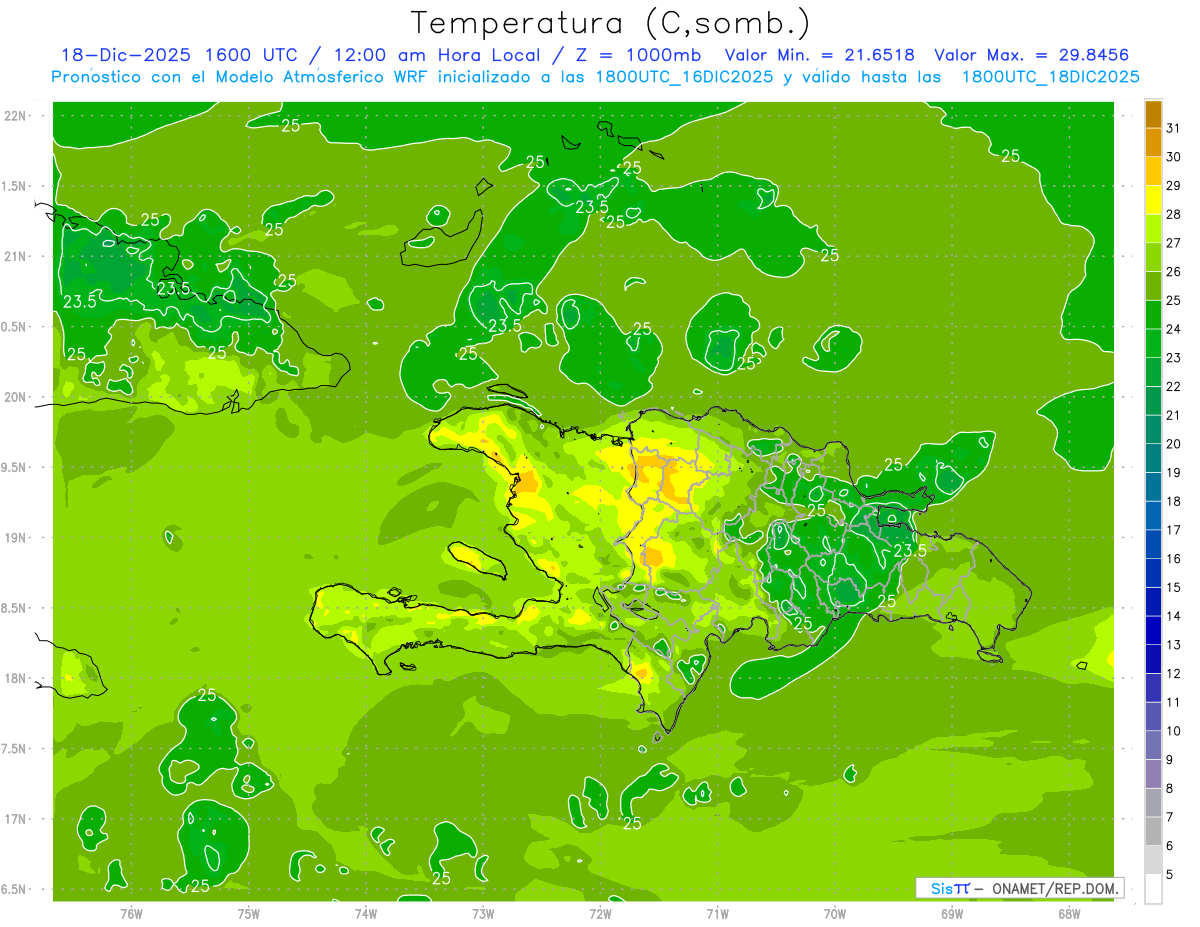Click the "75W" longitude axis label
Image resolution: width=1200 pixels, height=927 pixels.
249,914
